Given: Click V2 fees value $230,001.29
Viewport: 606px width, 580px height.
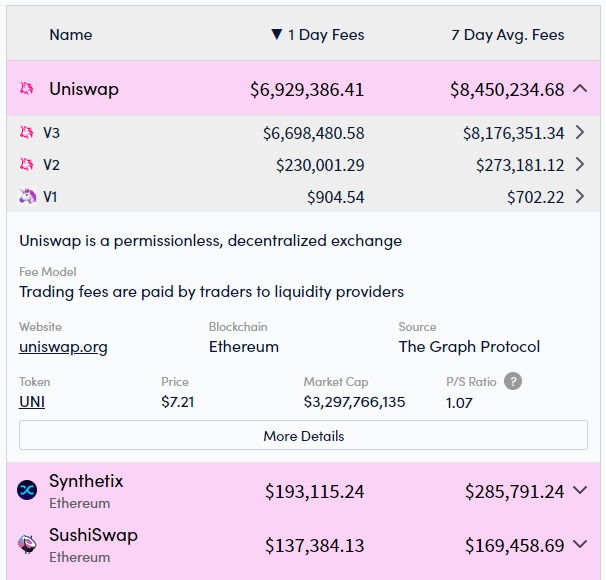Looking at the screenshot, I should click(320, 165).
